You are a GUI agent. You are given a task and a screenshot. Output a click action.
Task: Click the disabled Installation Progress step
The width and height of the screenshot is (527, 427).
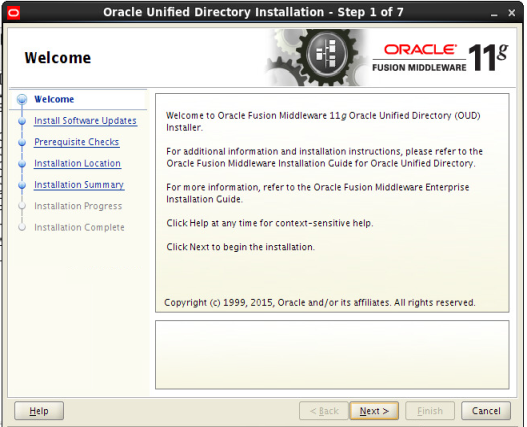pos(78,206)
